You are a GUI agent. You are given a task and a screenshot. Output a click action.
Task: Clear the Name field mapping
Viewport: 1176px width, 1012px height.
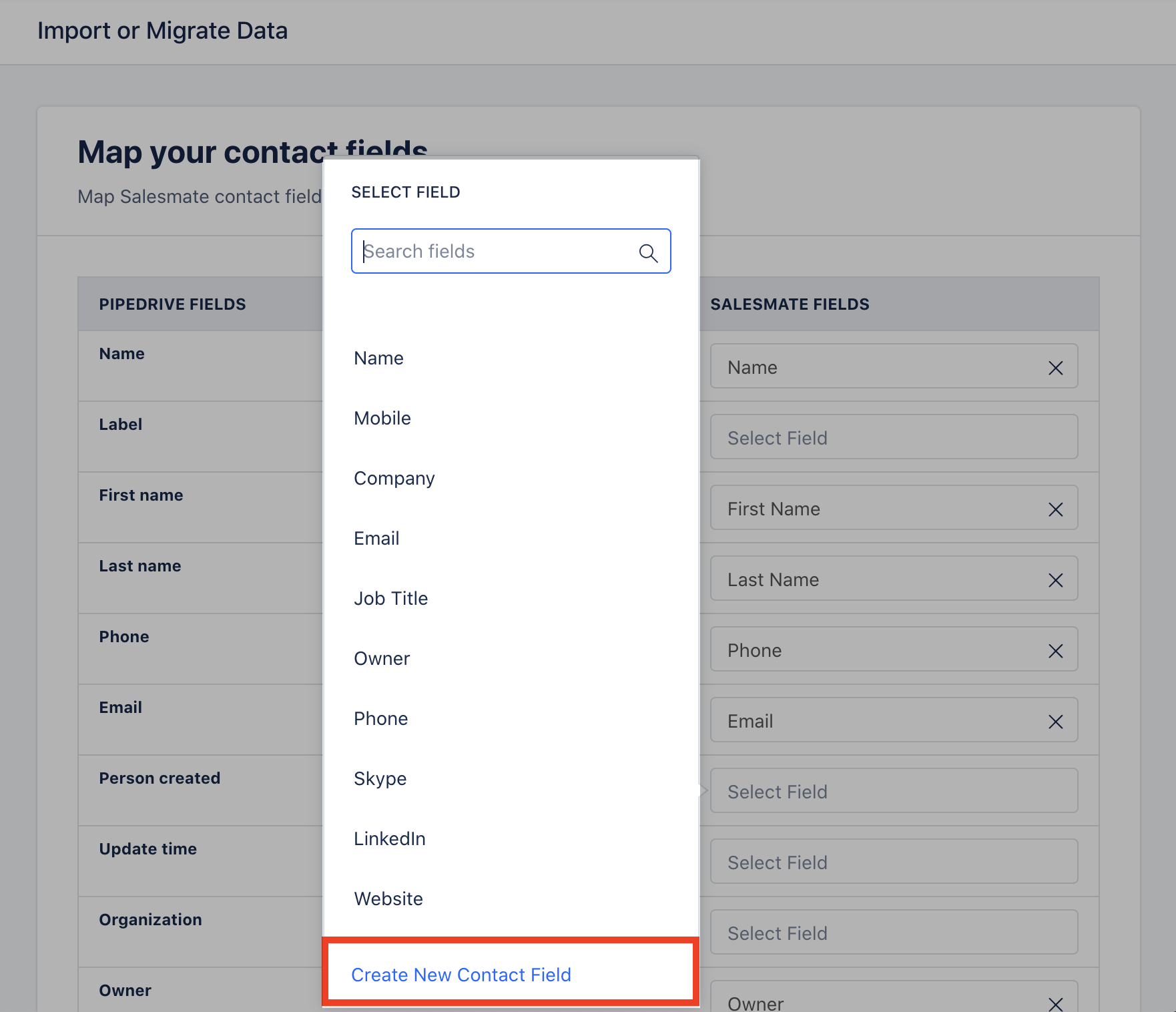(x=1055, y=368)
